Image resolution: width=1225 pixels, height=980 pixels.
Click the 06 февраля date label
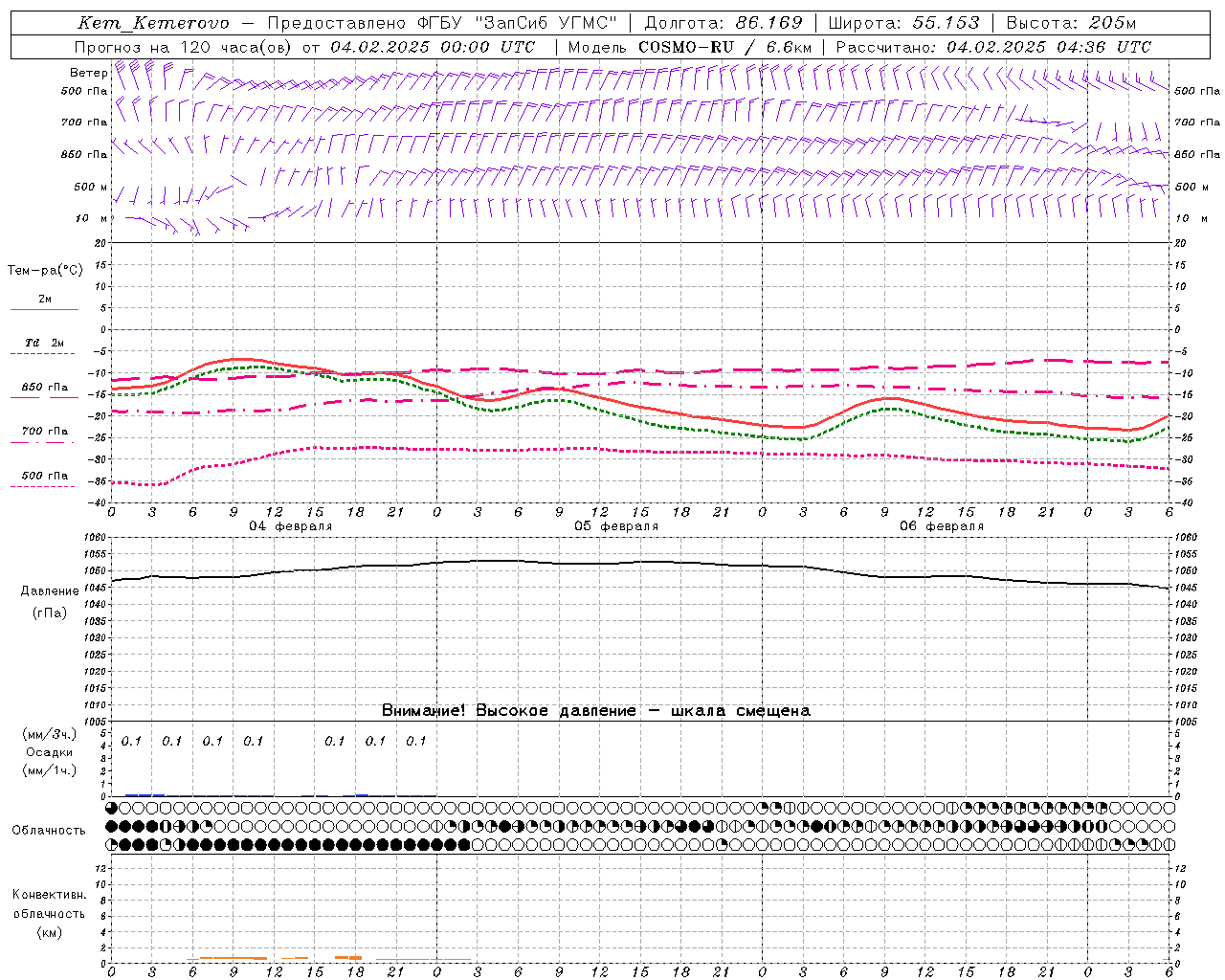[942, 526]
